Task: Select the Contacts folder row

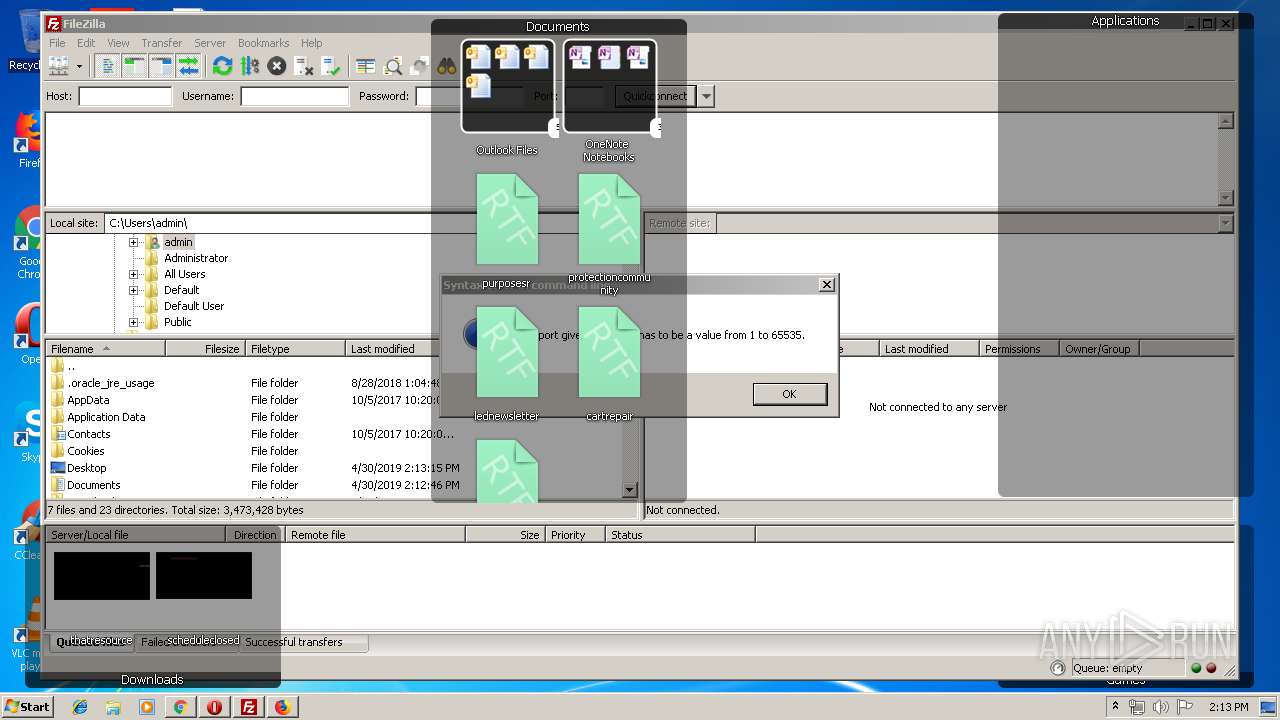Action: point(88,434)
